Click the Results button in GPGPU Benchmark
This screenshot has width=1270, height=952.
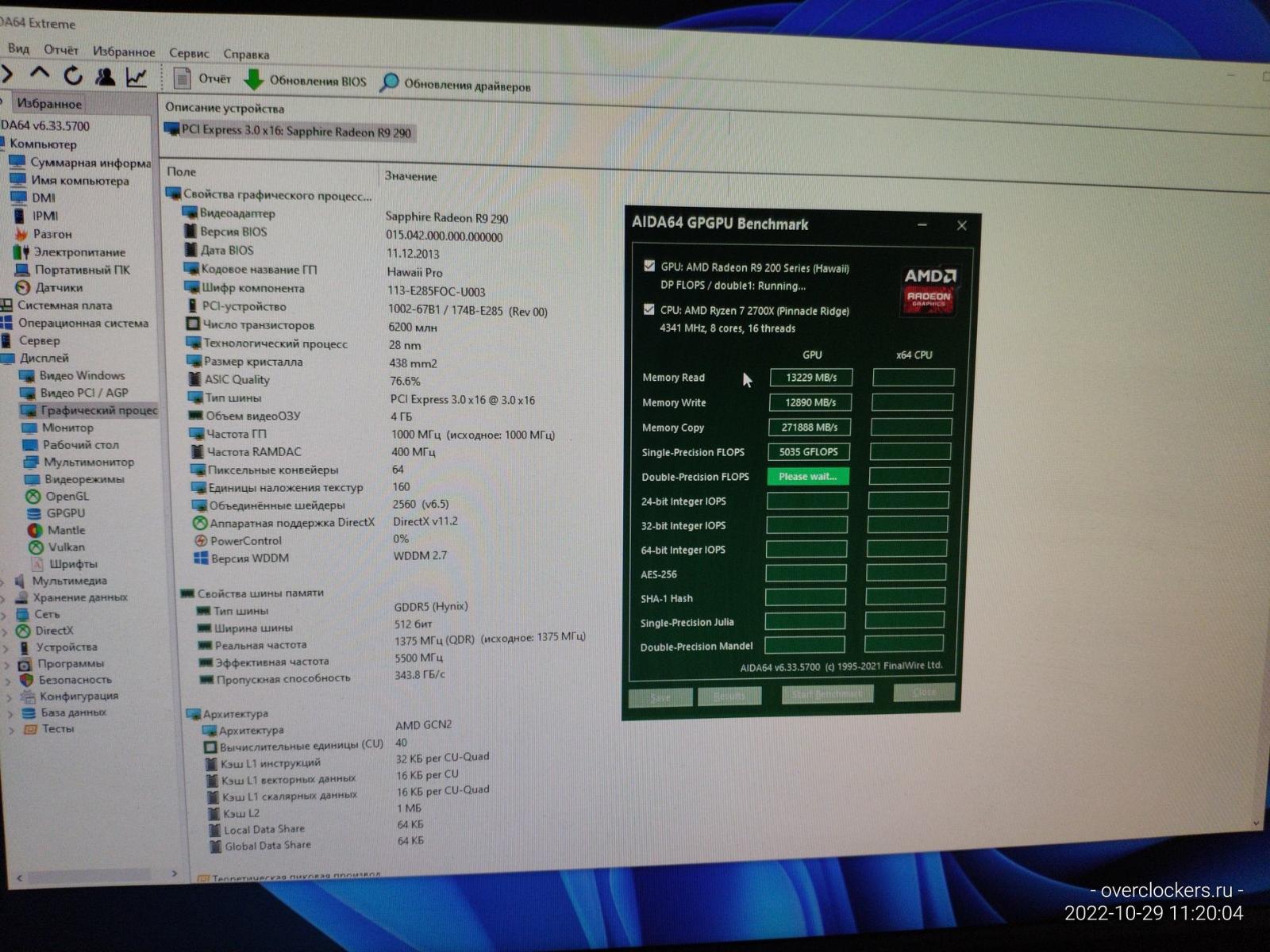729,696
